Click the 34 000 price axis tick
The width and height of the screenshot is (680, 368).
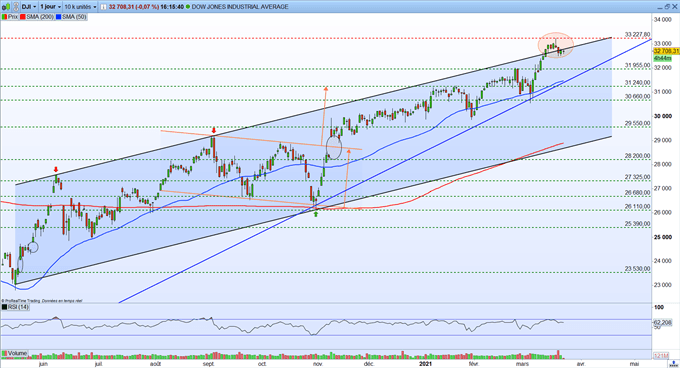tap(663, 20)
